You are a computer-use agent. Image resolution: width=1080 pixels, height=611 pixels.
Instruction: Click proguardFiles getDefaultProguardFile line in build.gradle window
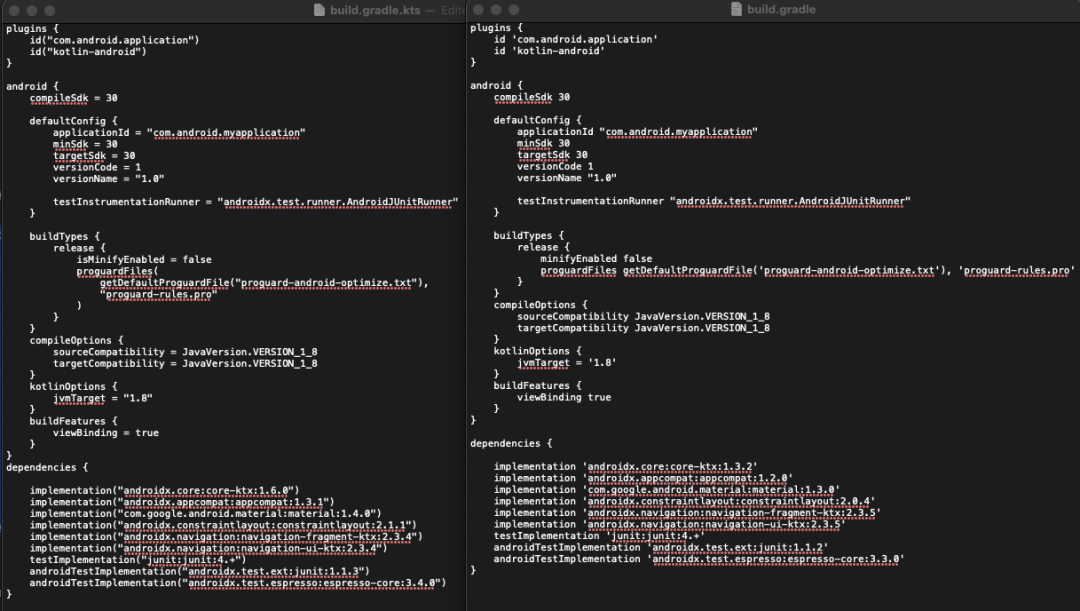coord(807,271)
